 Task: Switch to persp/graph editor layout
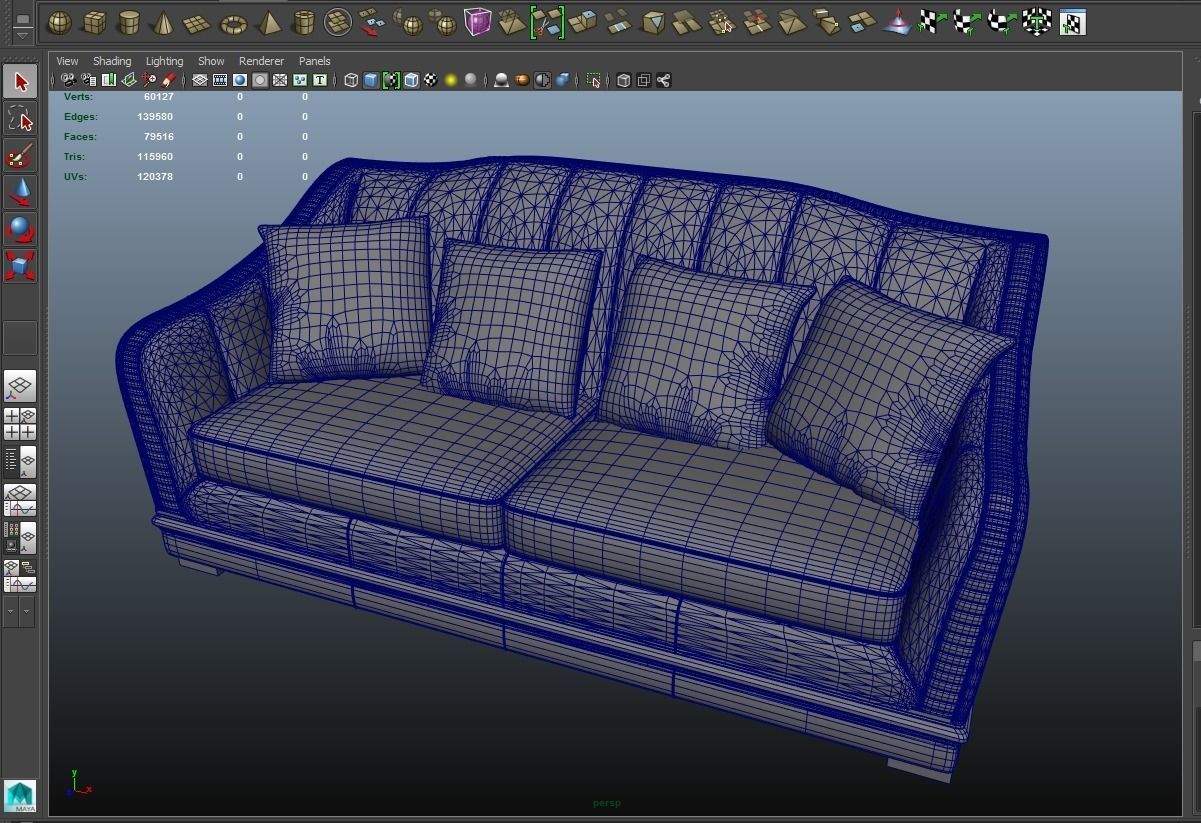click(20, 498)
